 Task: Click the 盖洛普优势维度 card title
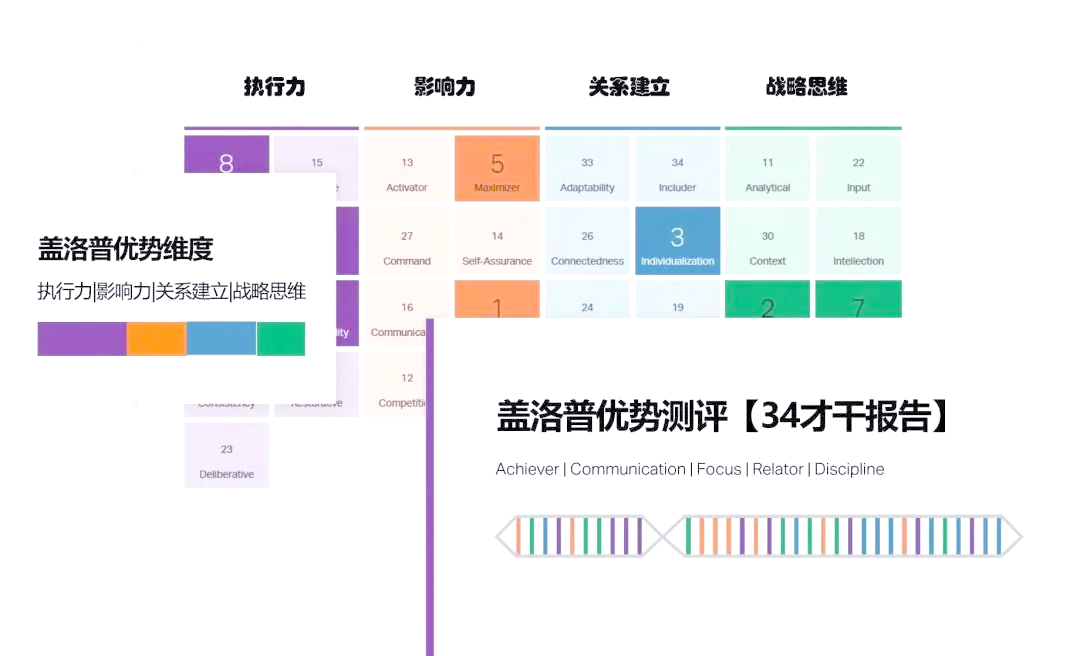point(125,249)
